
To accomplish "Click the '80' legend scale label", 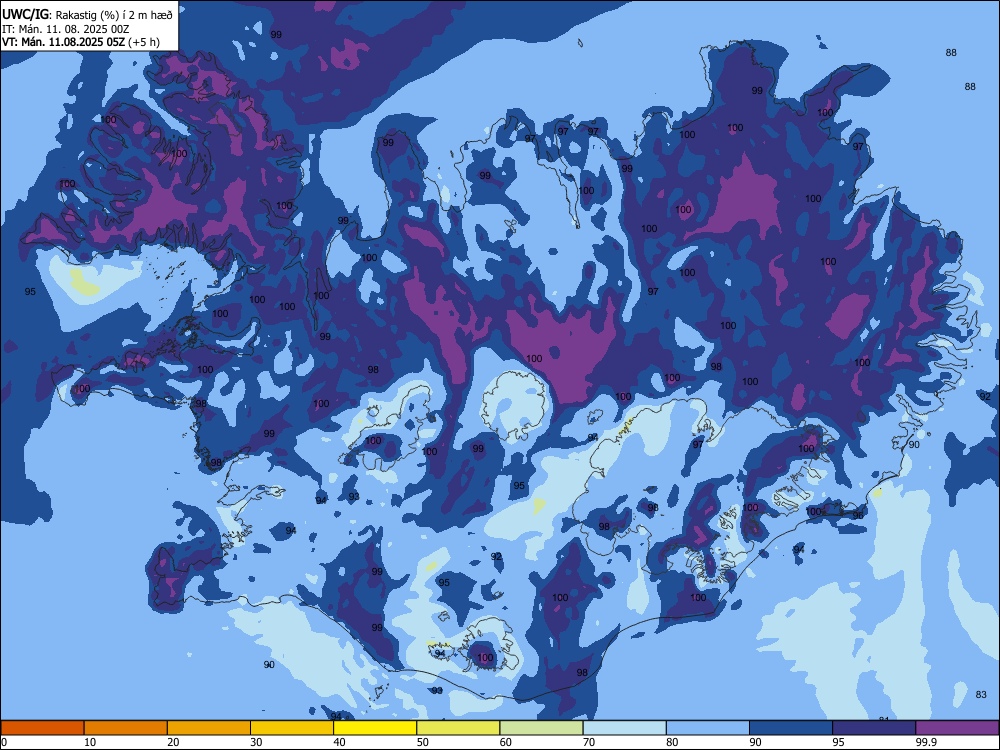I will [672, 742].
